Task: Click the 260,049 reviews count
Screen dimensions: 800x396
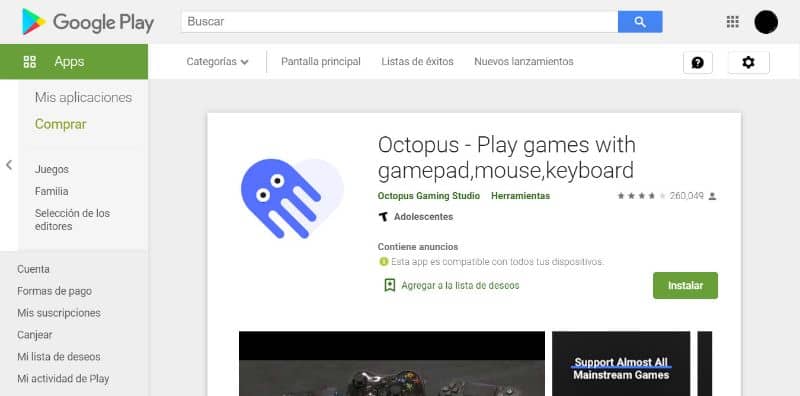Action: pos(687,196)
